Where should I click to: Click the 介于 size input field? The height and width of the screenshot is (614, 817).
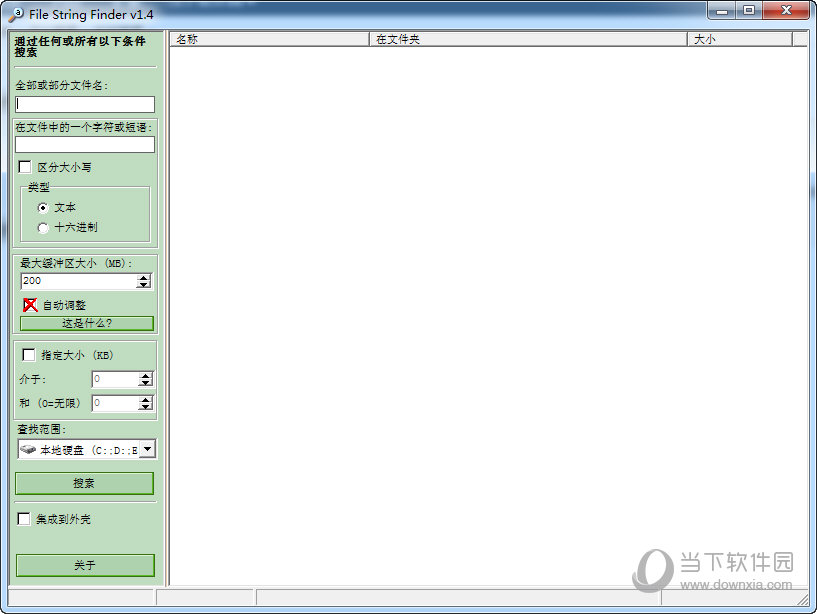click(x=115, y=379)
